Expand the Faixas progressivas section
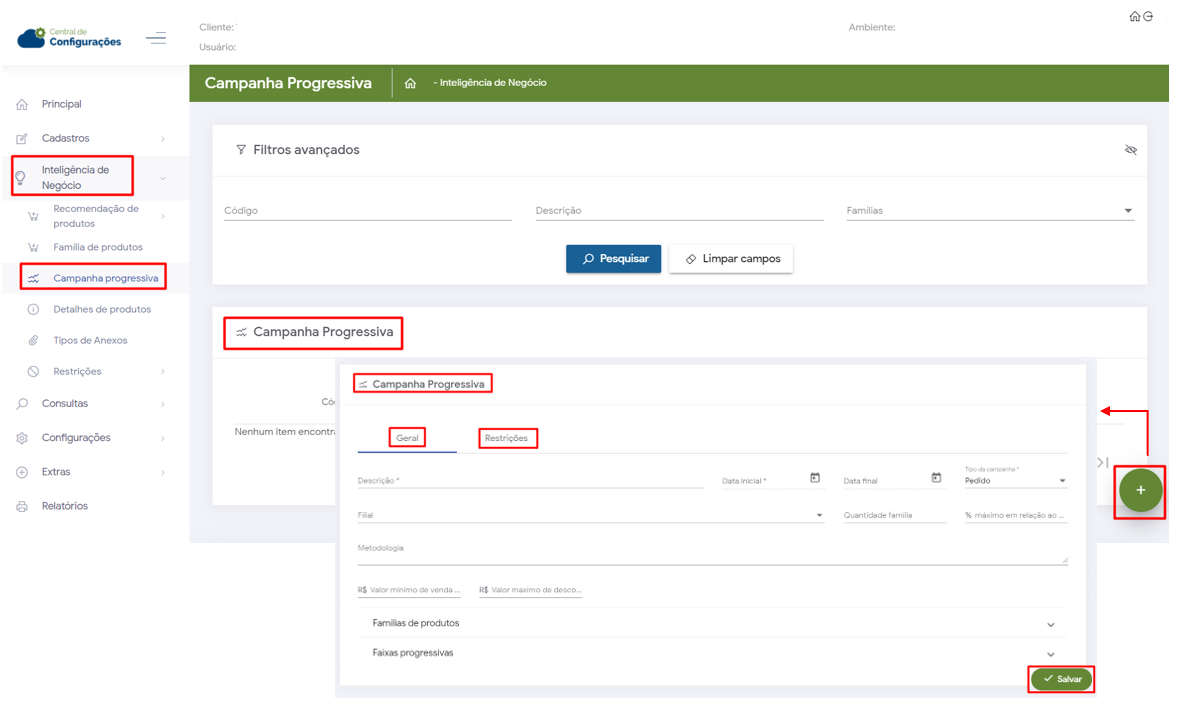1189x702 pixels. [x=1050, y=654]
